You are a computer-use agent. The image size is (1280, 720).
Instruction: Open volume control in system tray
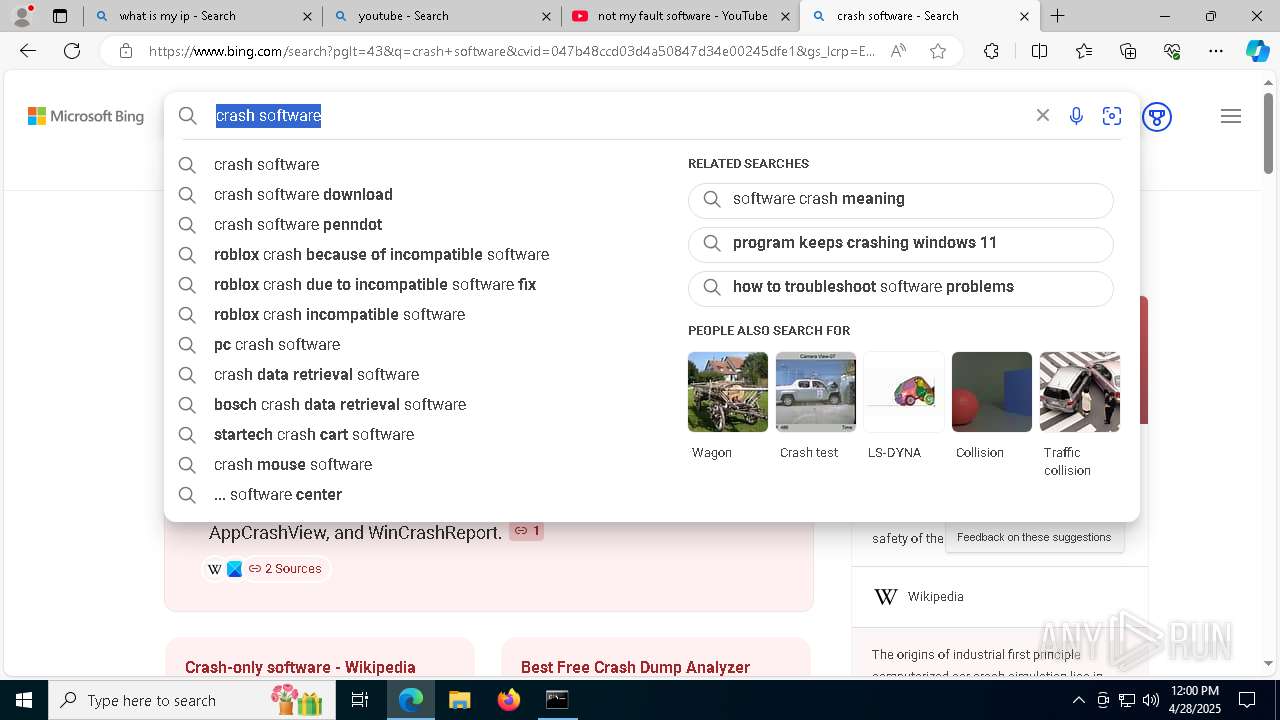[x=1150, y=700]
